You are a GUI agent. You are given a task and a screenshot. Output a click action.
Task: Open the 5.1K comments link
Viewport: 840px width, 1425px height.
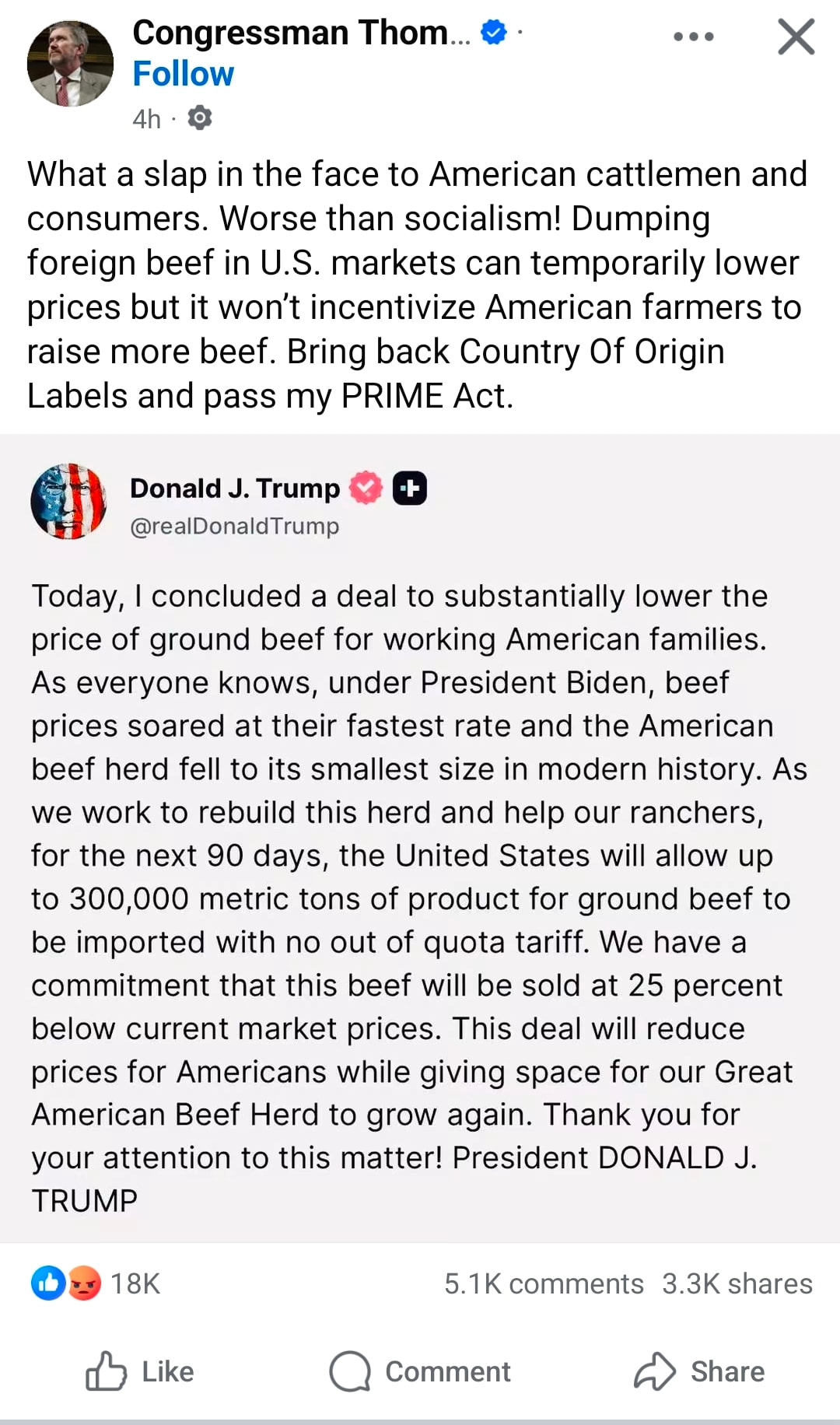pyautogui.click(x=544, y=1283)
